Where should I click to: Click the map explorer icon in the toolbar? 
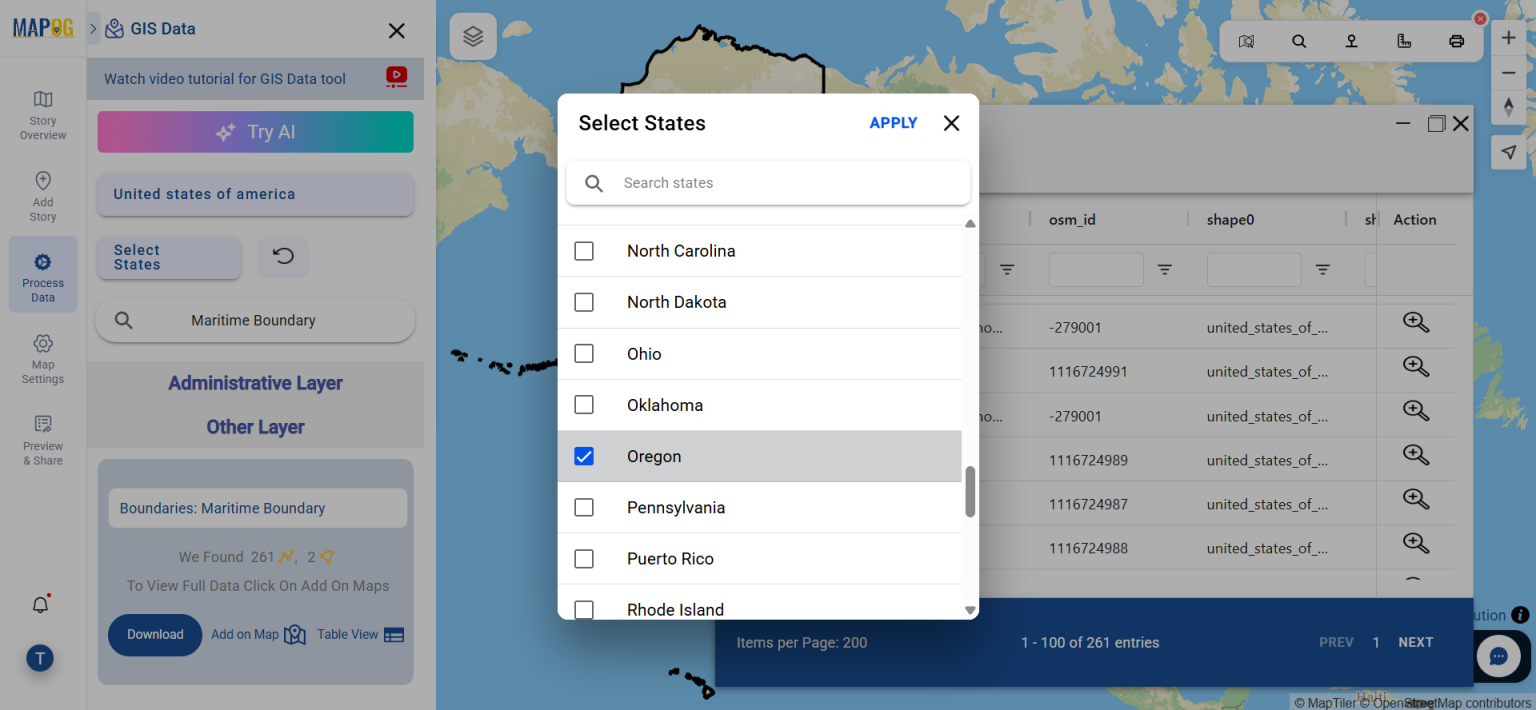point(1246,41)
